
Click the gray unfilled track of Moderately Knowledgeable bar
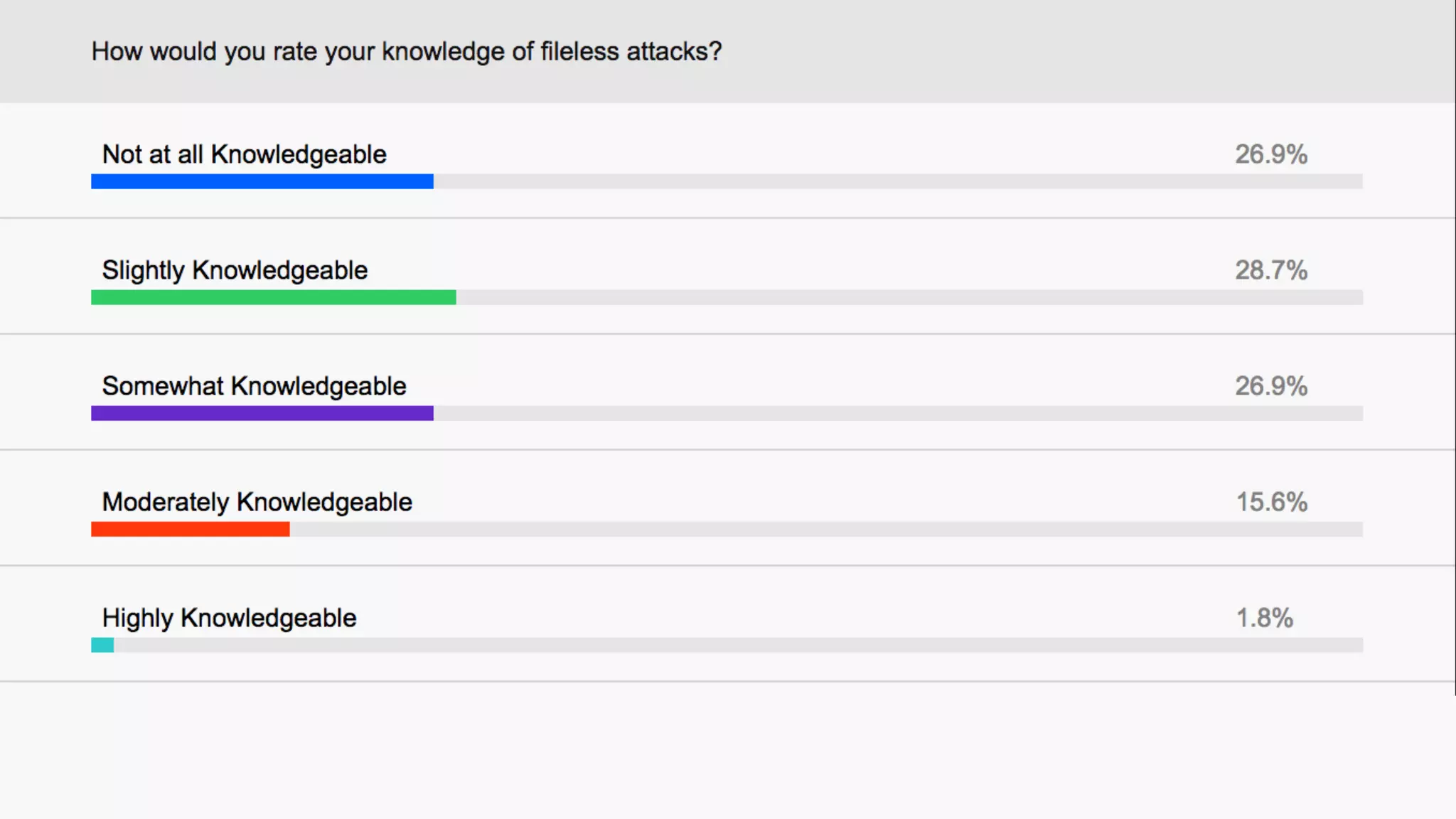[x=825, y=529]
